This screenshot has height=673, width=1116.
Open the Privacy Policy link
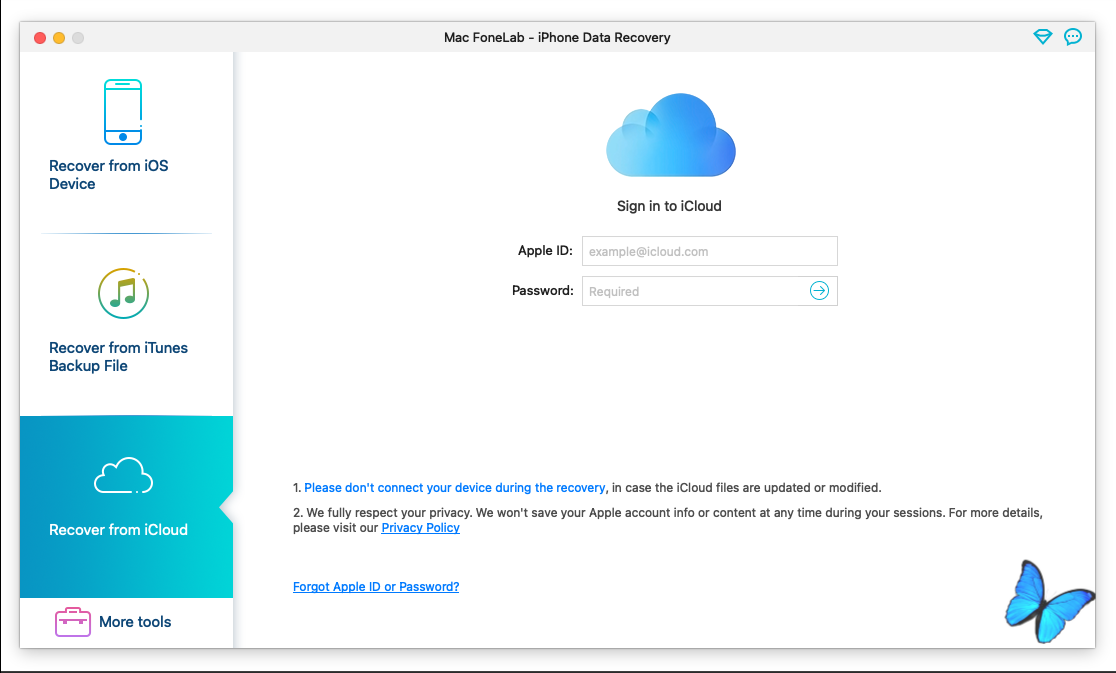[421, 528]
